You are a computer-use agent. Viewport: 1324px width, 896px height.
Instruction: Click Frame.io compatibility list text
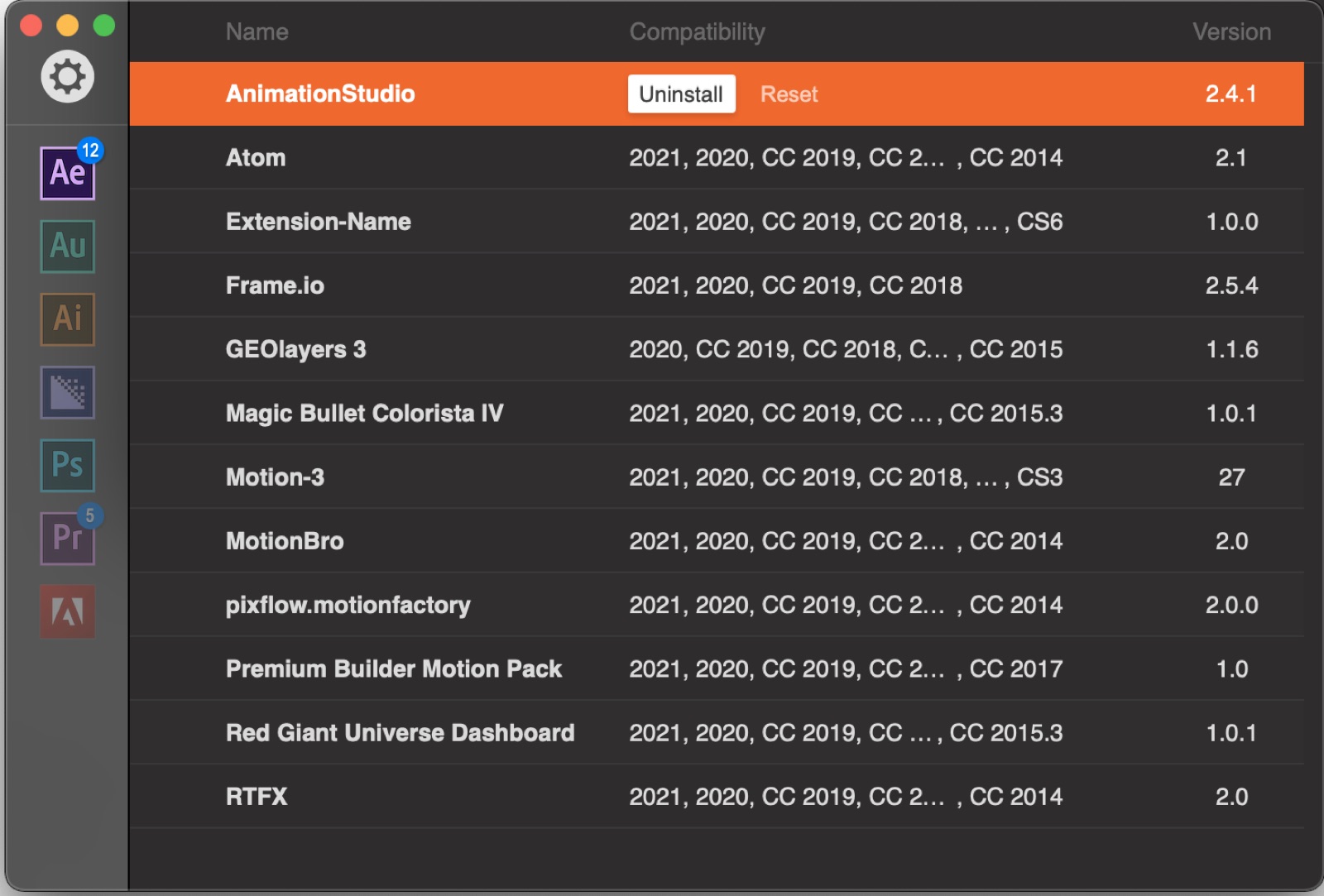(795, 285)
